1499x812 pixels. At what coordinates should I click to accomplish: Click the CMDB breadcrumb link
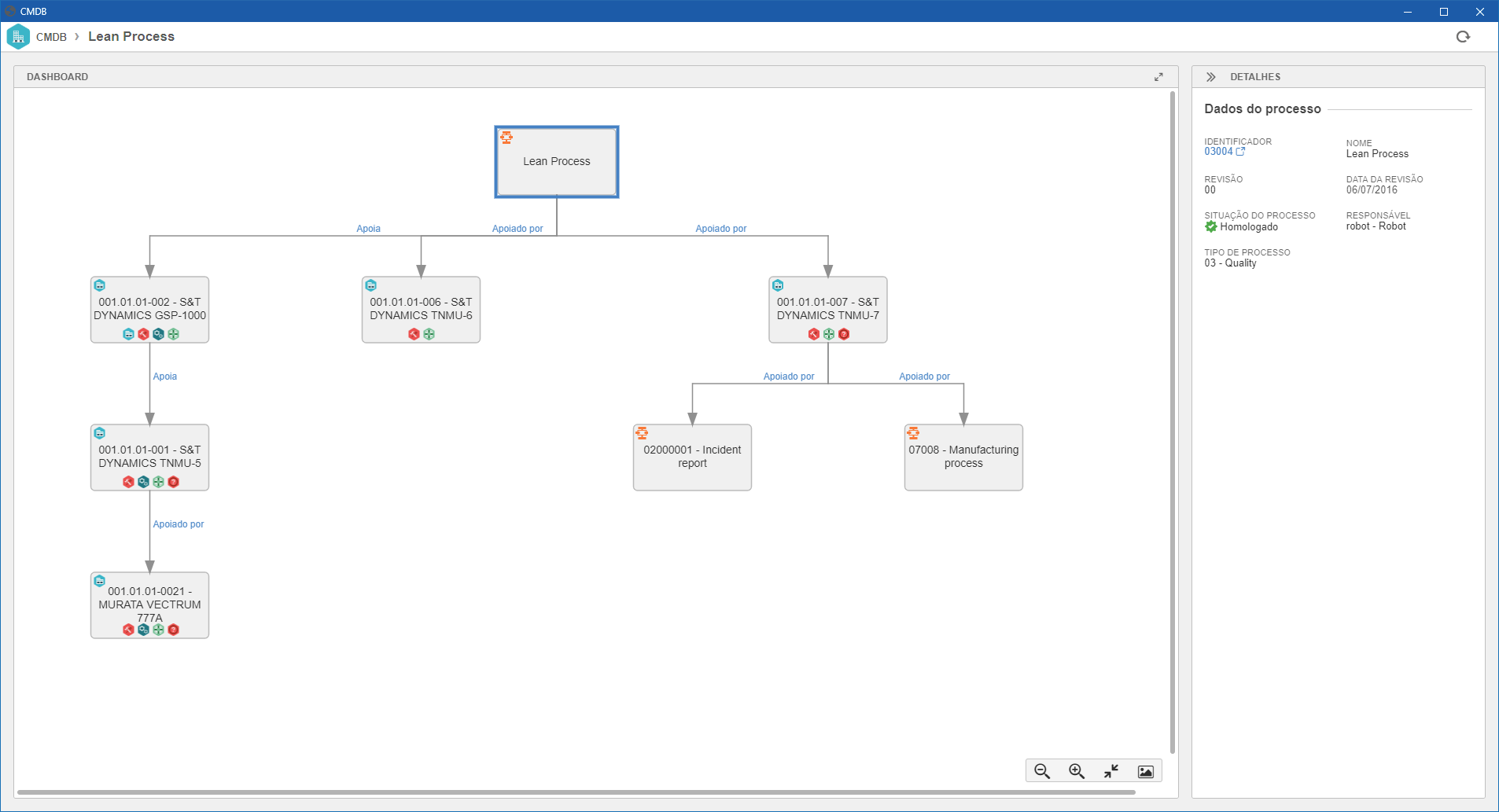tap(51, 37)
